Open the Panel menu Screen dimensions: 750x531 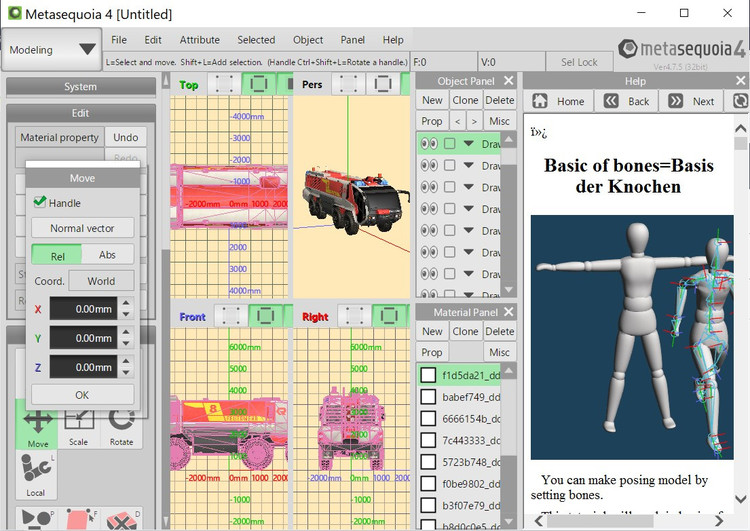[353, 40]
